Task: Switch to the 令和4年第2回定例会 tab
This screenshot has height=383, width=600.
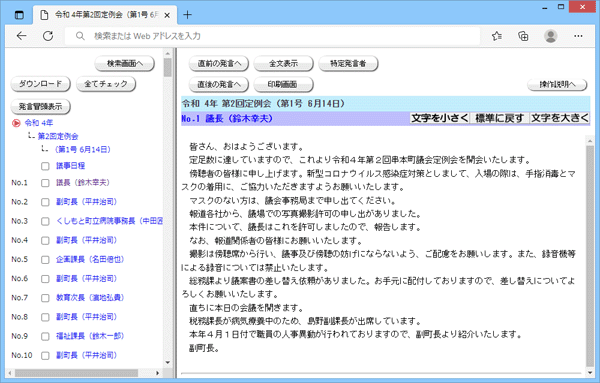Action: (x=105, y=15)
